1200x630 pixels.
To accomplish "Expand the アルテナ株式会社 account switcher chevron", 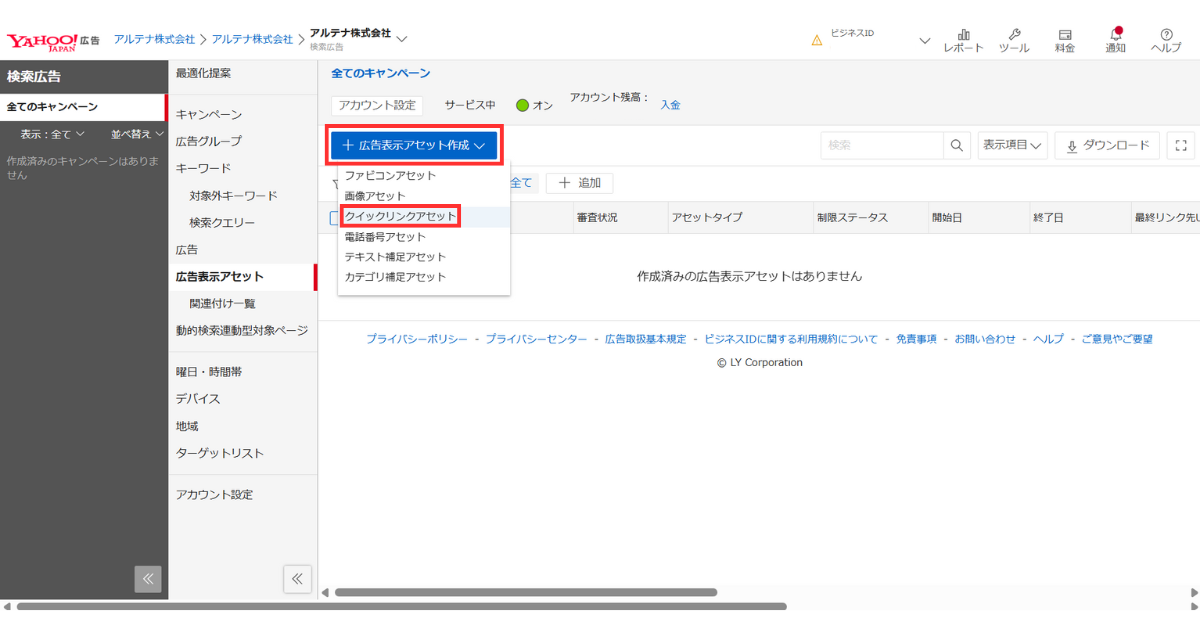I will pyautogui.click(x=402, y=39).
